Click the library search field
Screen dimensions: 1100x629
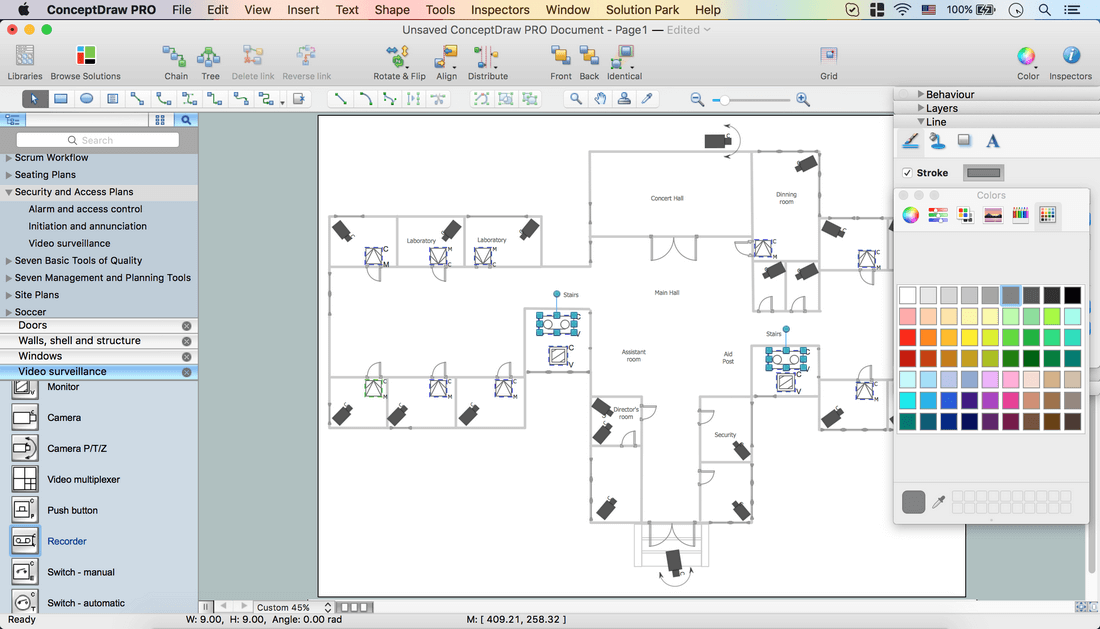click(98, 140)
